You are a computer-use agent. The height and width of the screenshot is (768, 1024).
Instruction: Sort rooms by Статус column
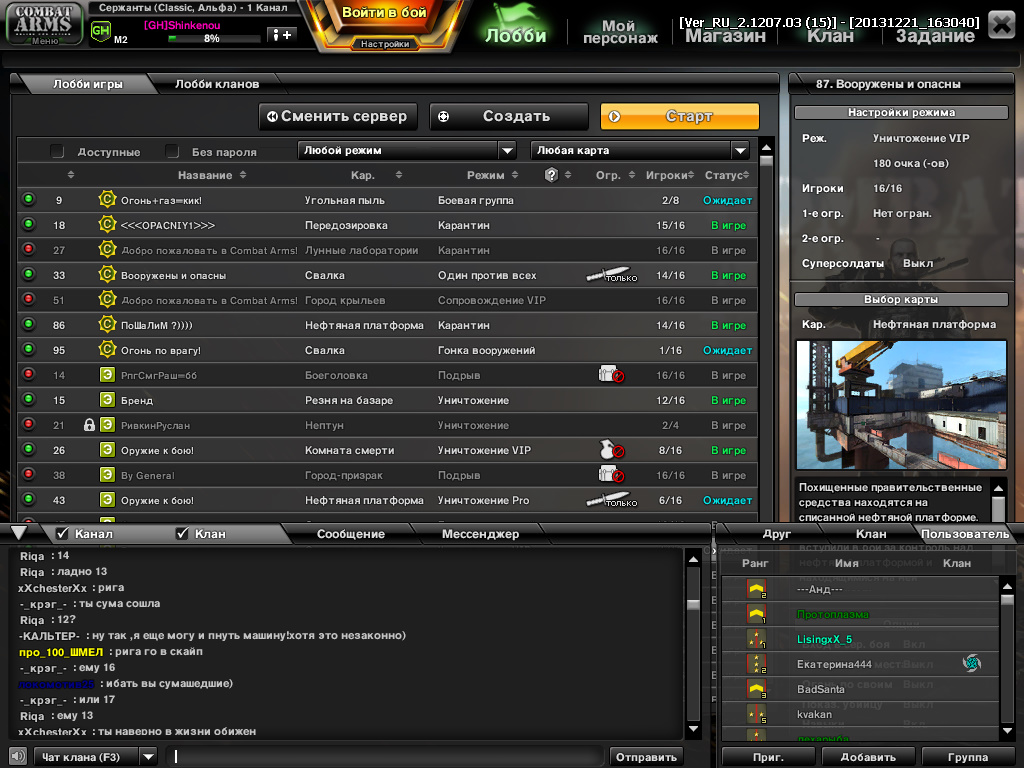[x=726, y=175]
